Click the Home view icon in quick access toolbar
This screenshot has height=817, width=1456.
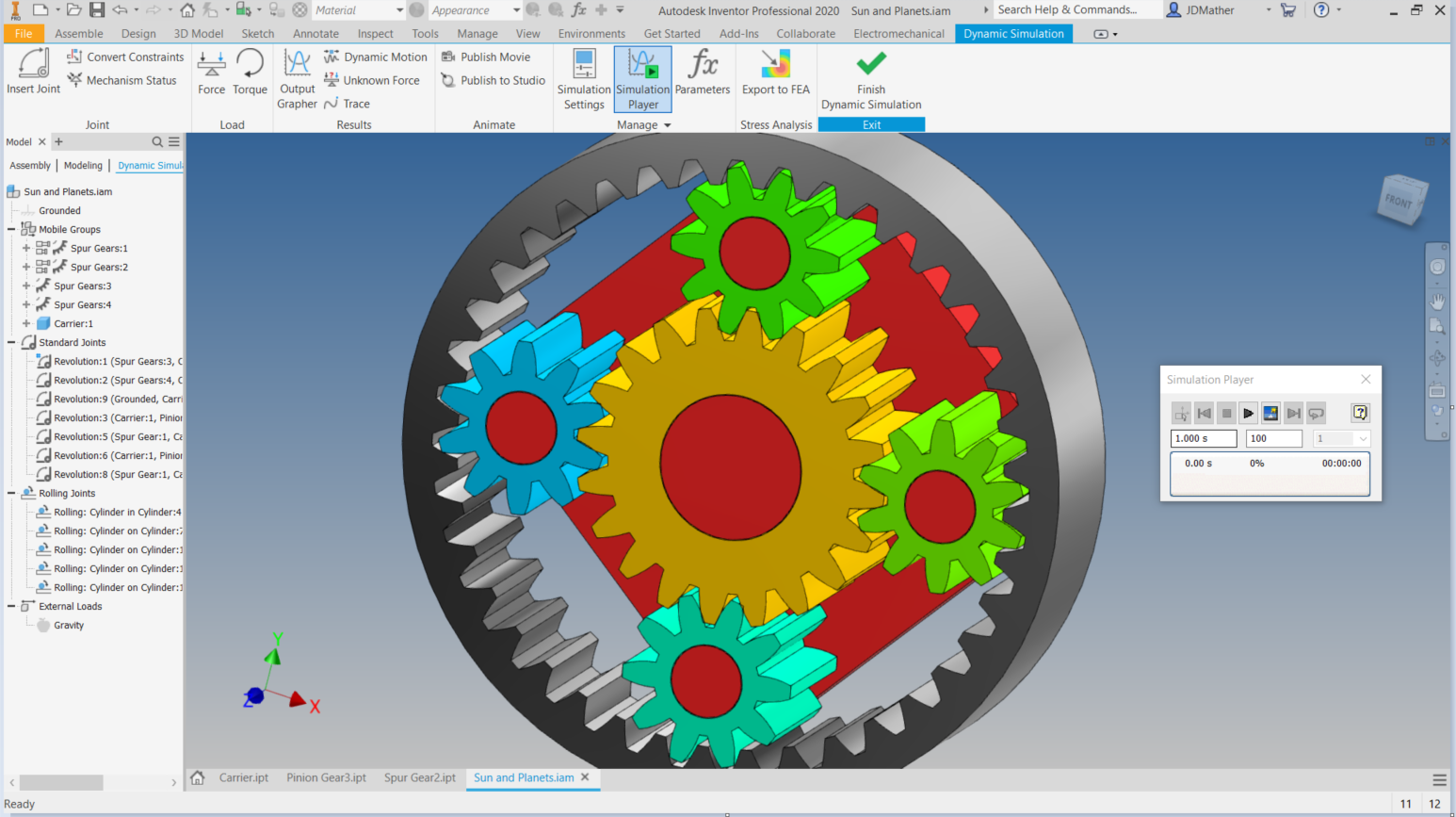point(187,10)
